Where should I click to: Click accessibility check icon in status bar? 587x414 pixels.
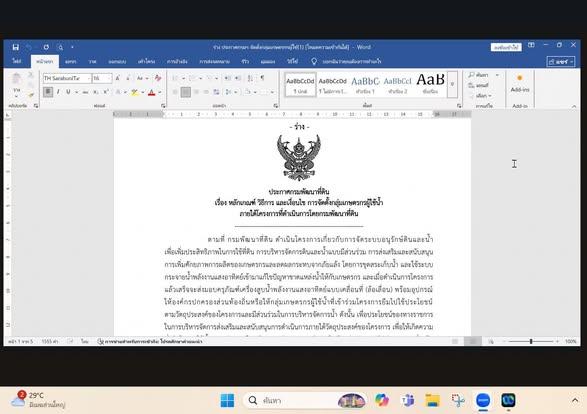click(100, 341)
